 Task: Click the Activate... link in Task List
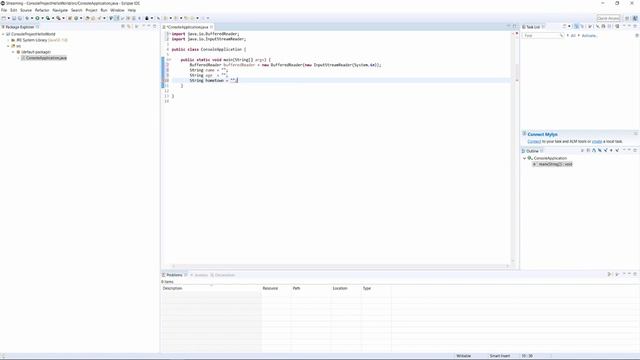589,36
